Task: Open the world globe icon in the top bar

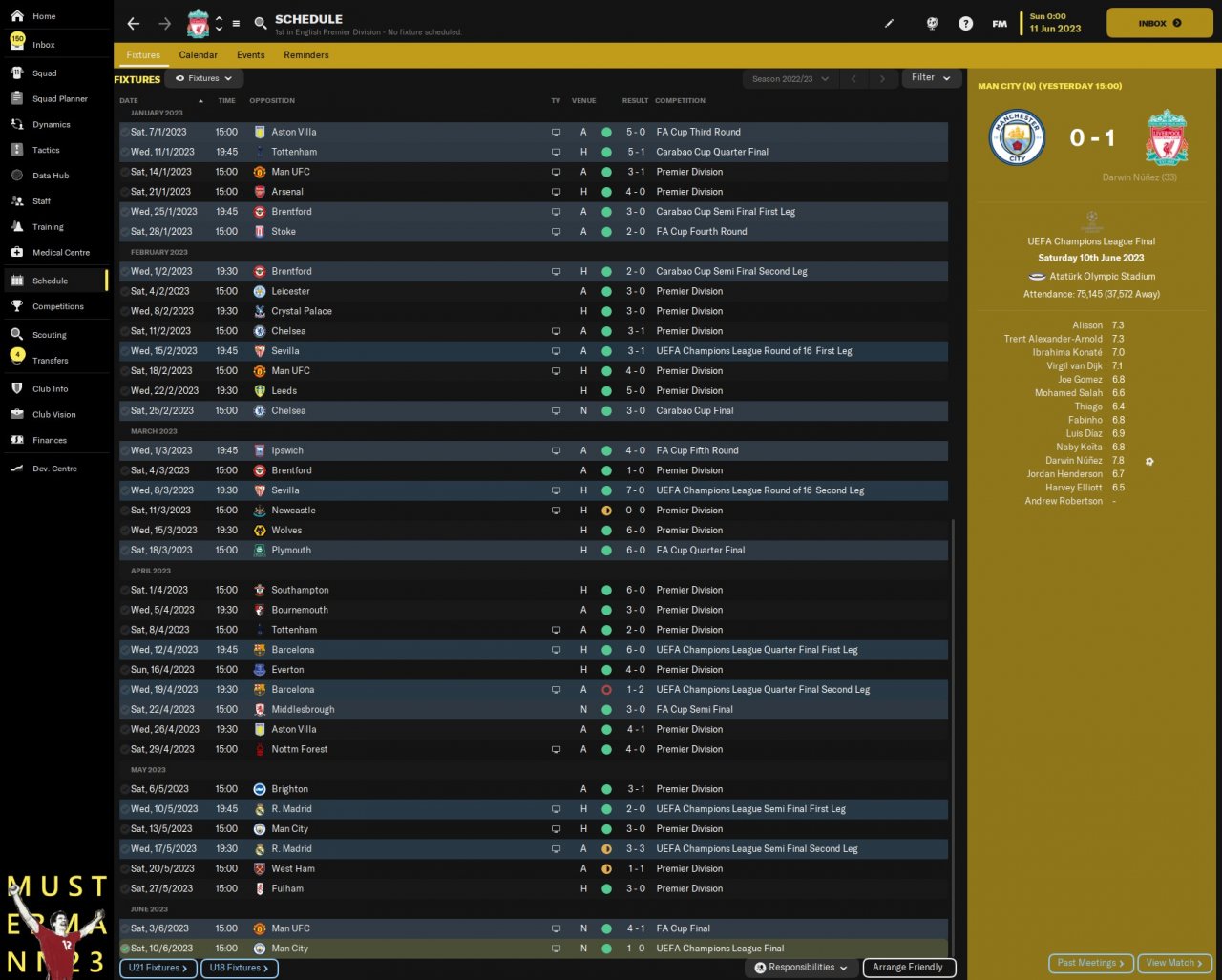Action: [x=933, y=23]
